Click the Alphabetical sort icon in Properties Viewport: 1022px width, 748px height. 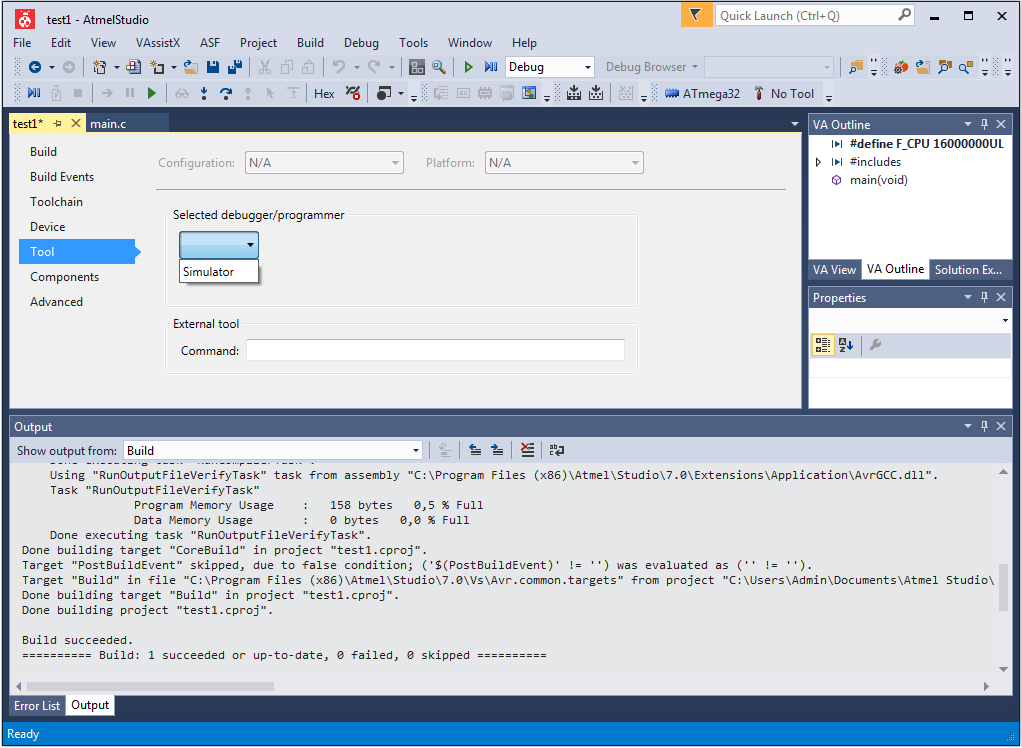coord(846,345)
